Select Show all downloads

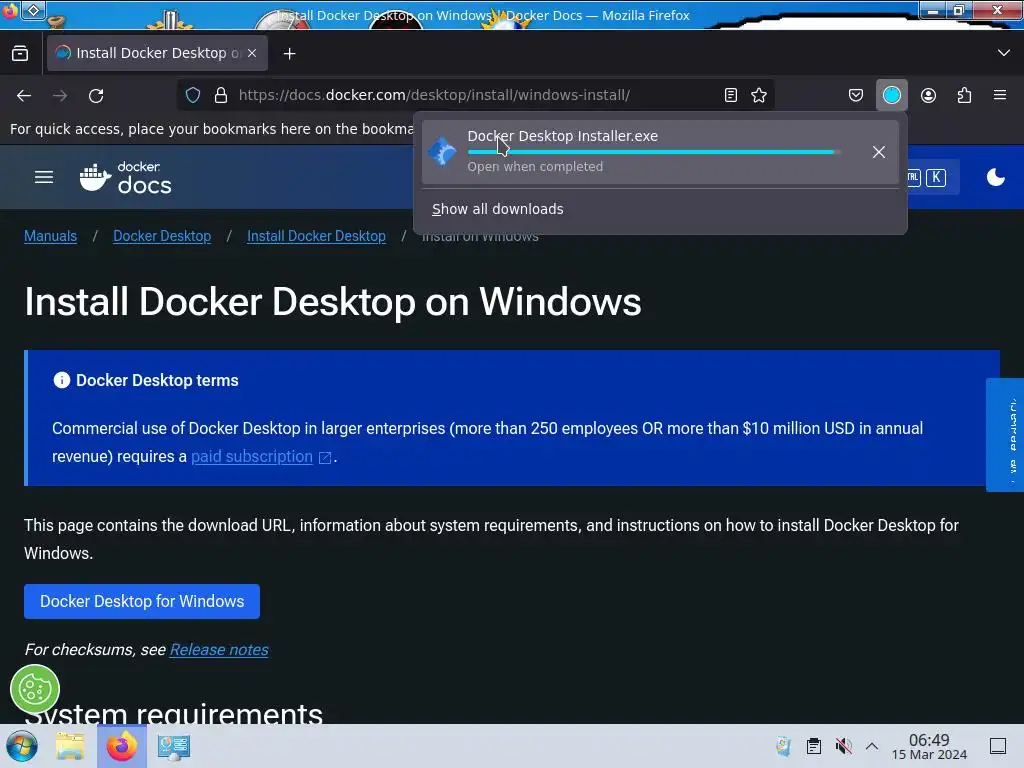pyautogui.click(x=498, y=209)
